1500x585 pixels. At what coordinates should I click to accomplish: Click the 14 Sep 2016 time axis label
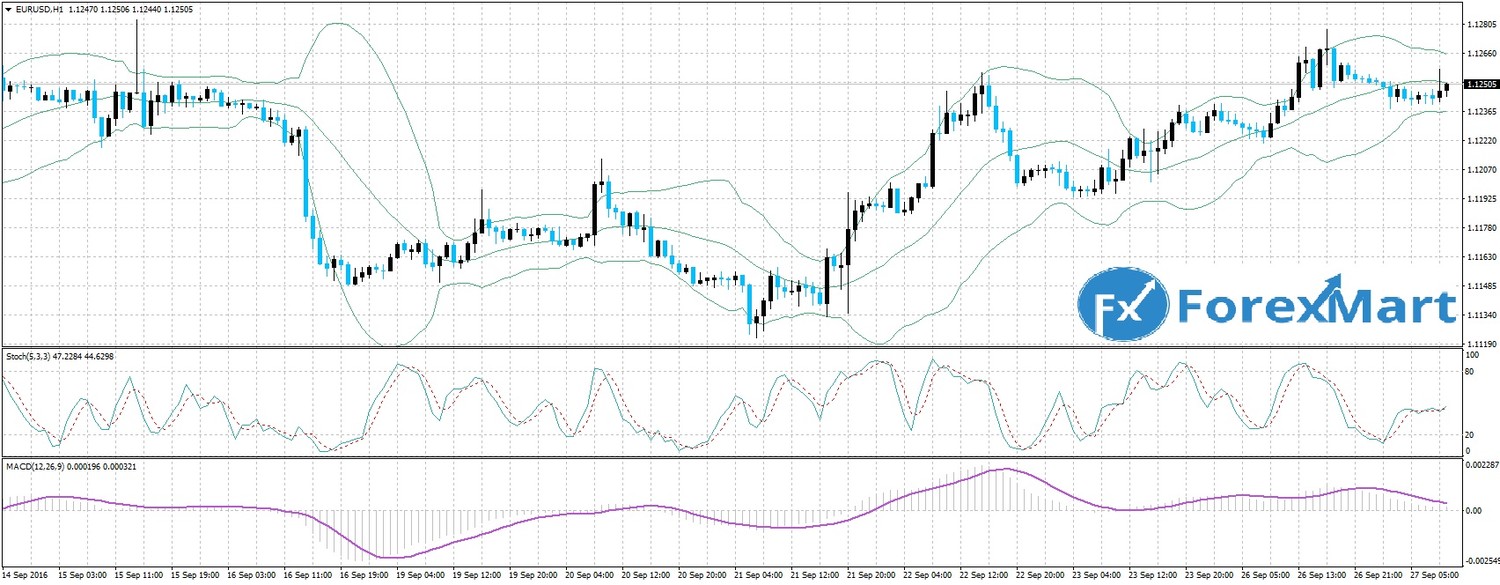[25, 577]
